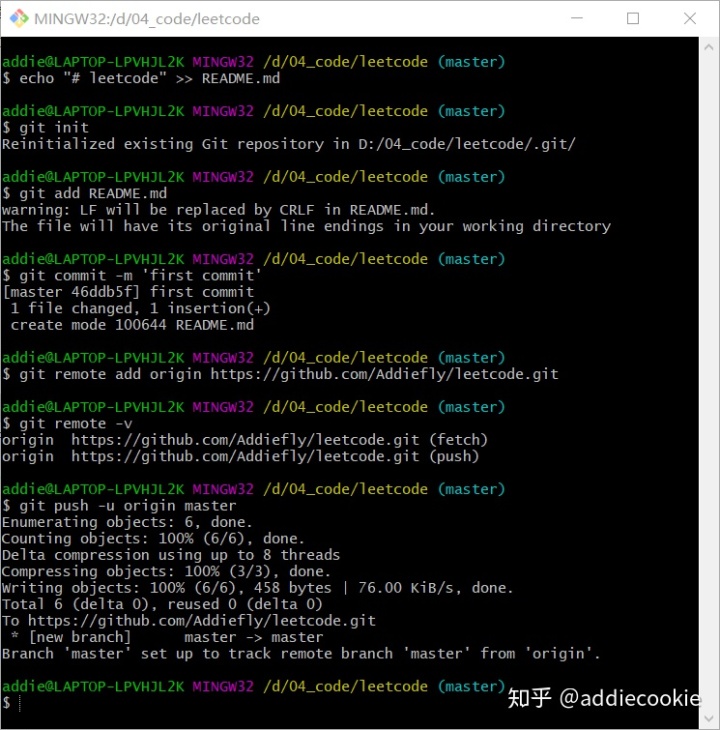Screen dimensions: 720x730
Task: Click the window title 'MINGW32:/d/04_code/leetcode'
Action: click(x=147, y=19)
